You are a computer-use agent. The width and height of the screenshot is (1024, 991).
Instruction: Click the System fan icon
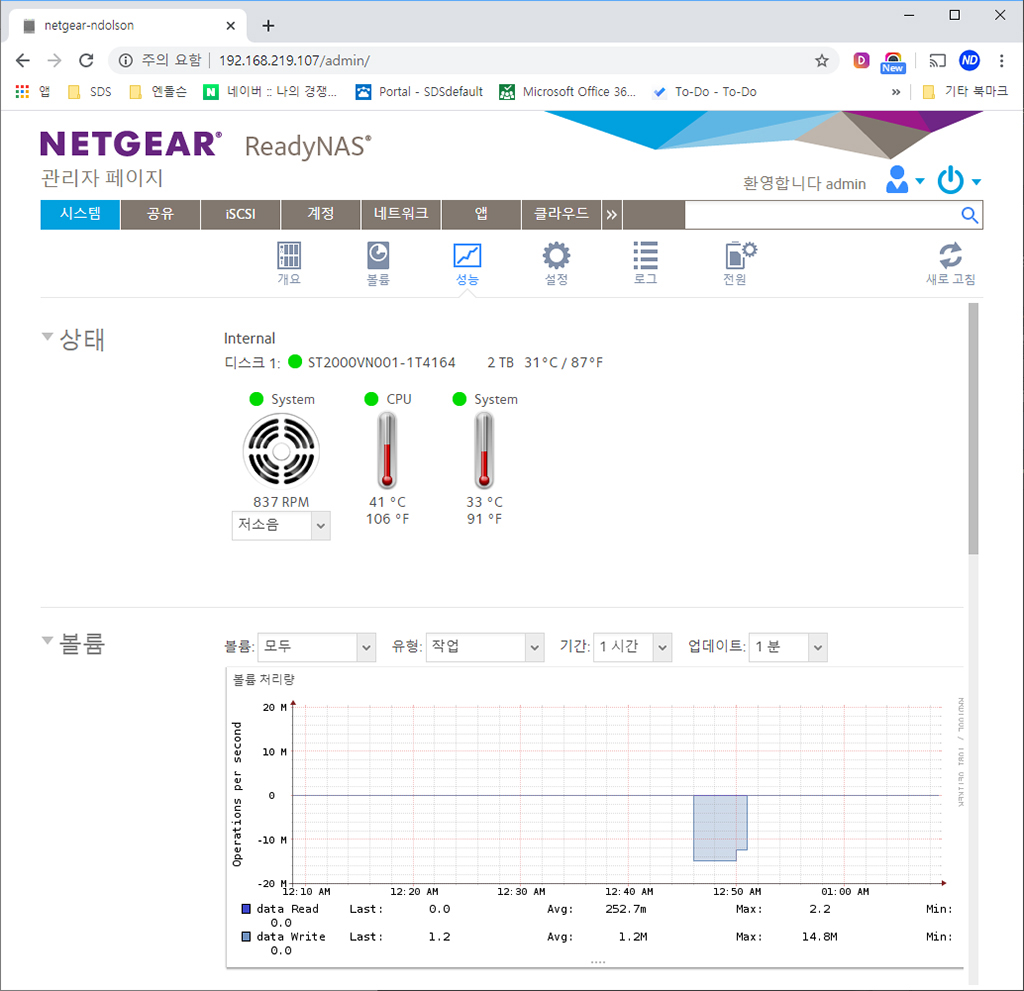281,451
